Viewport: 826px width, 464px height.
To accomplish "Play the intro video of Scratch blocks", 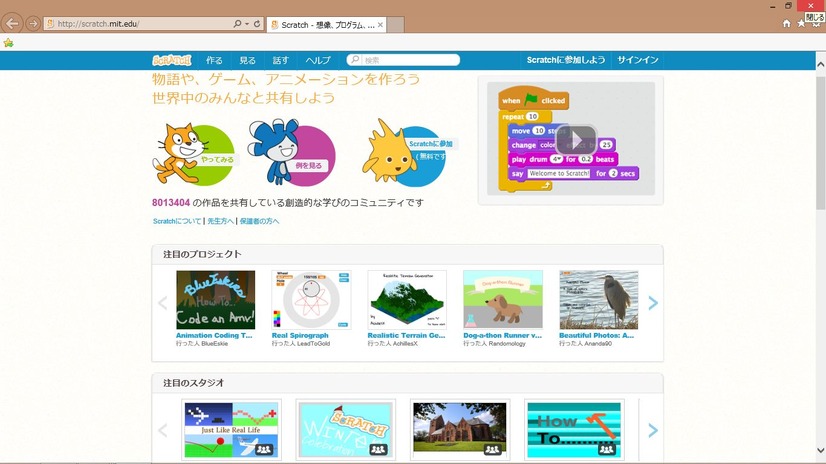I will (575, 138).
